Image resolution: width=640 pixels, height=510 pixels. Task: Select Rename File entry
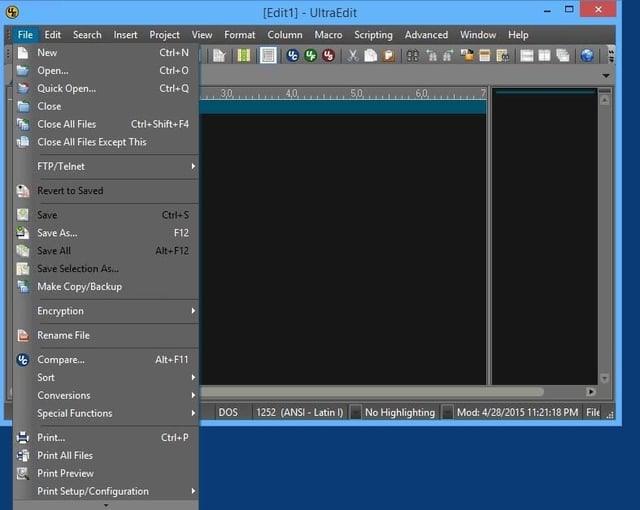[x=106, y=335]
